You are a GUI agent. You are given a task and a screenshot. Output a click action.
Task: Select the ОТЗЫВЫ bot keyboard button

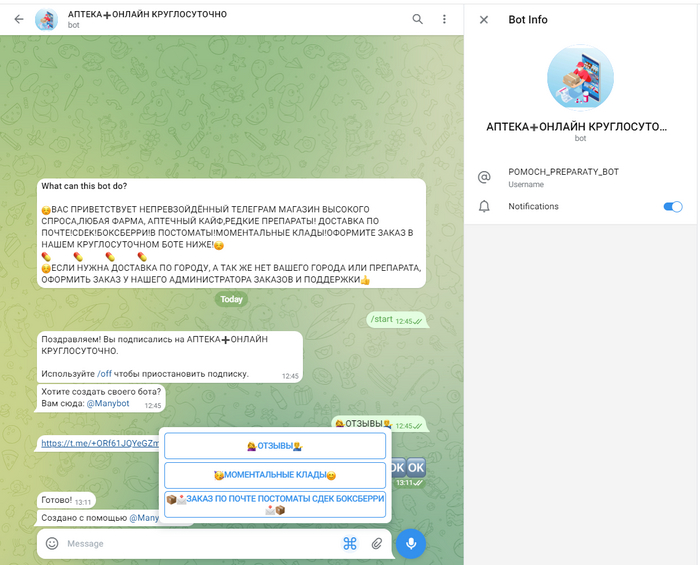(x=275, y=446)
